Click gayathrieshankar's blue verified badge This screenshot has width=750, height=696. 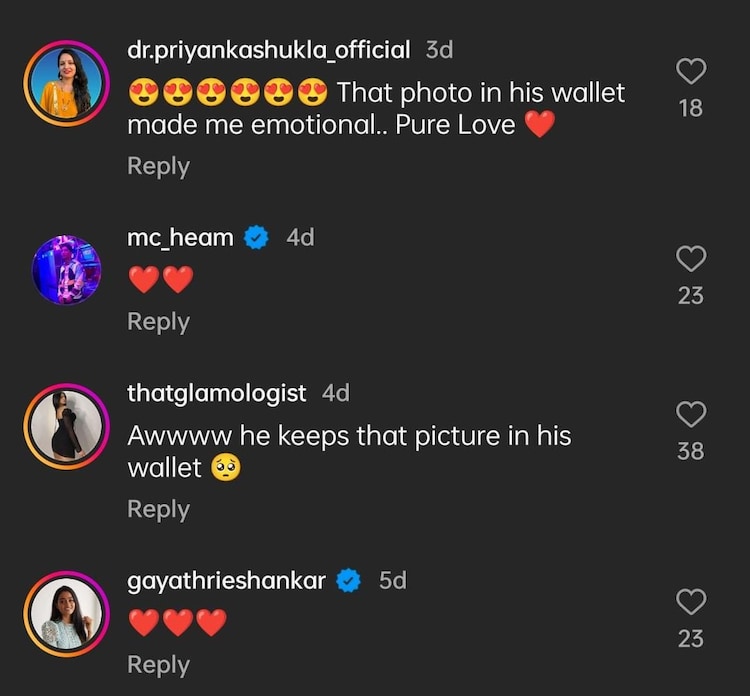point(348,580)
